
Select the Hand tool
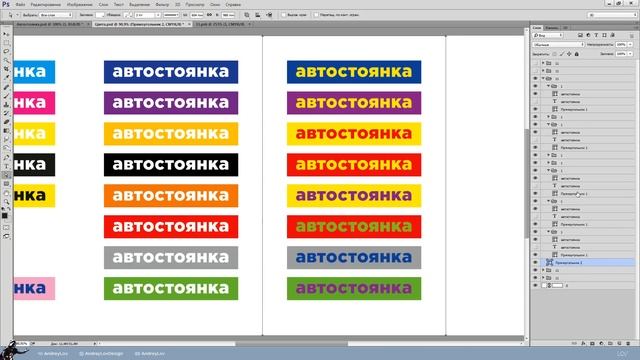(6, 193)
